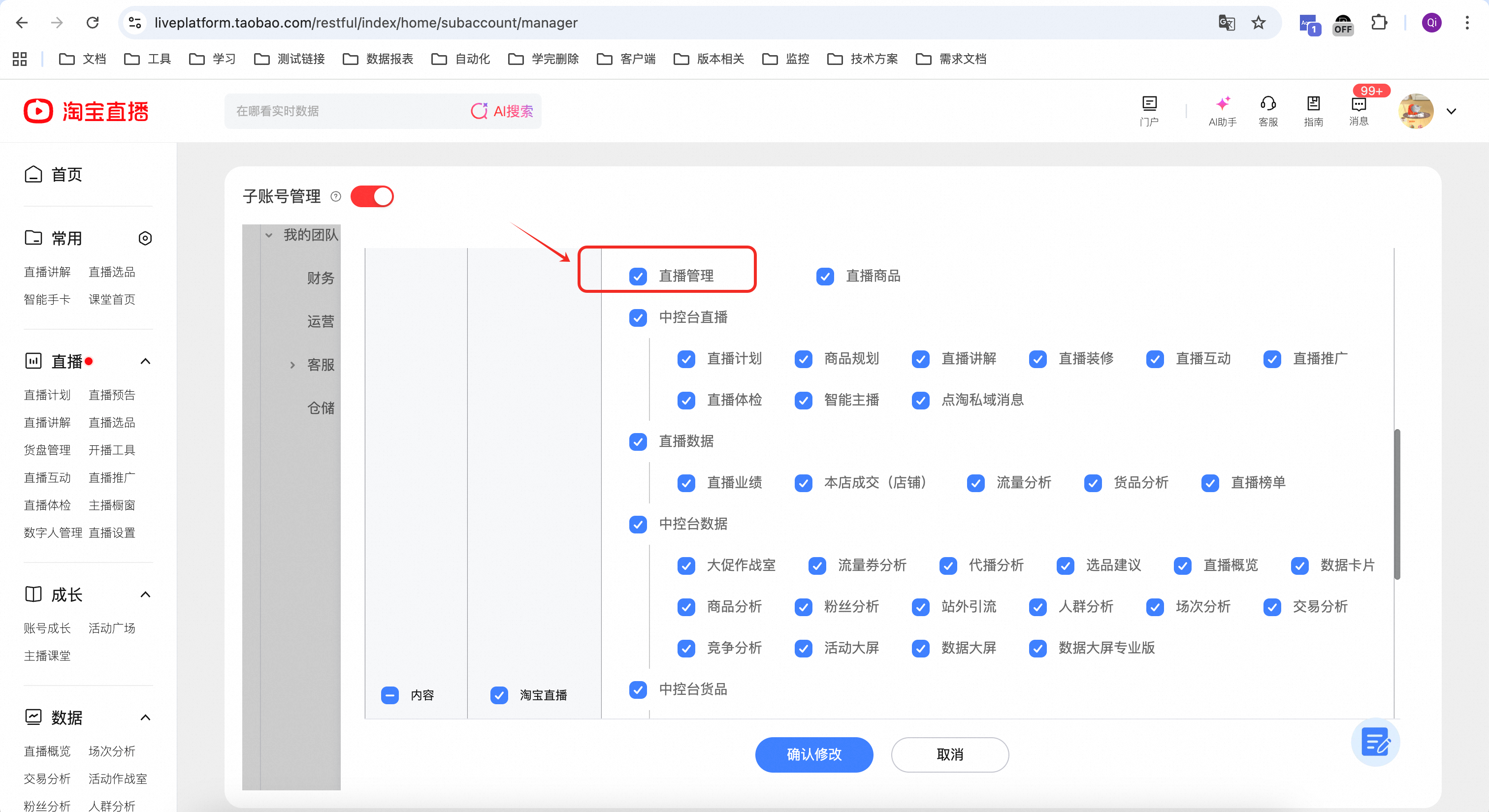Uncheck the 中控台数据 checkbox
This screenshot has height=812, width=1489.
click(x=638, y=525)
